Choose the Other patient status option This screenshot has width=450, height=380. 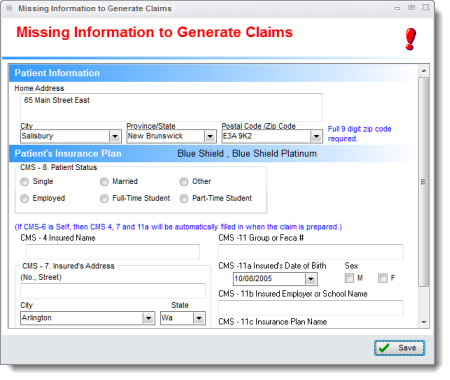(184, 182)
